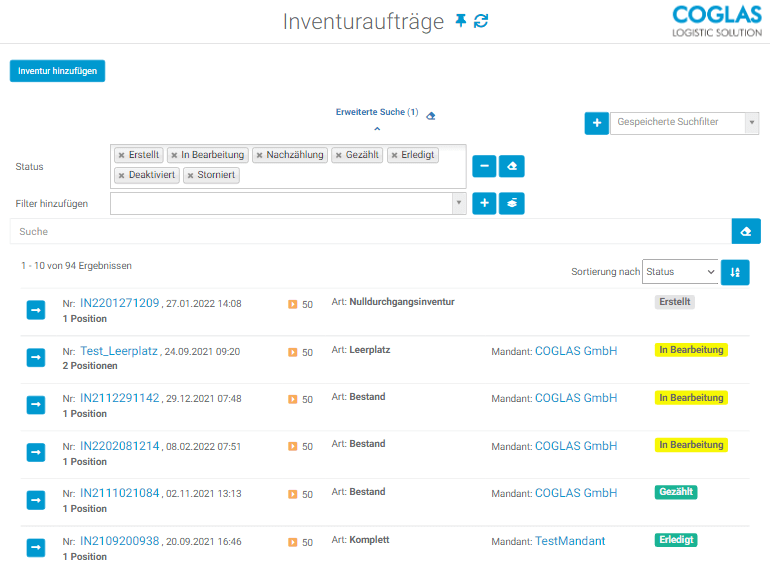Viewport: 770px width, 570px height.
Task: Open the Sortierung nach Status dropdown
Action: click(681, 272)
